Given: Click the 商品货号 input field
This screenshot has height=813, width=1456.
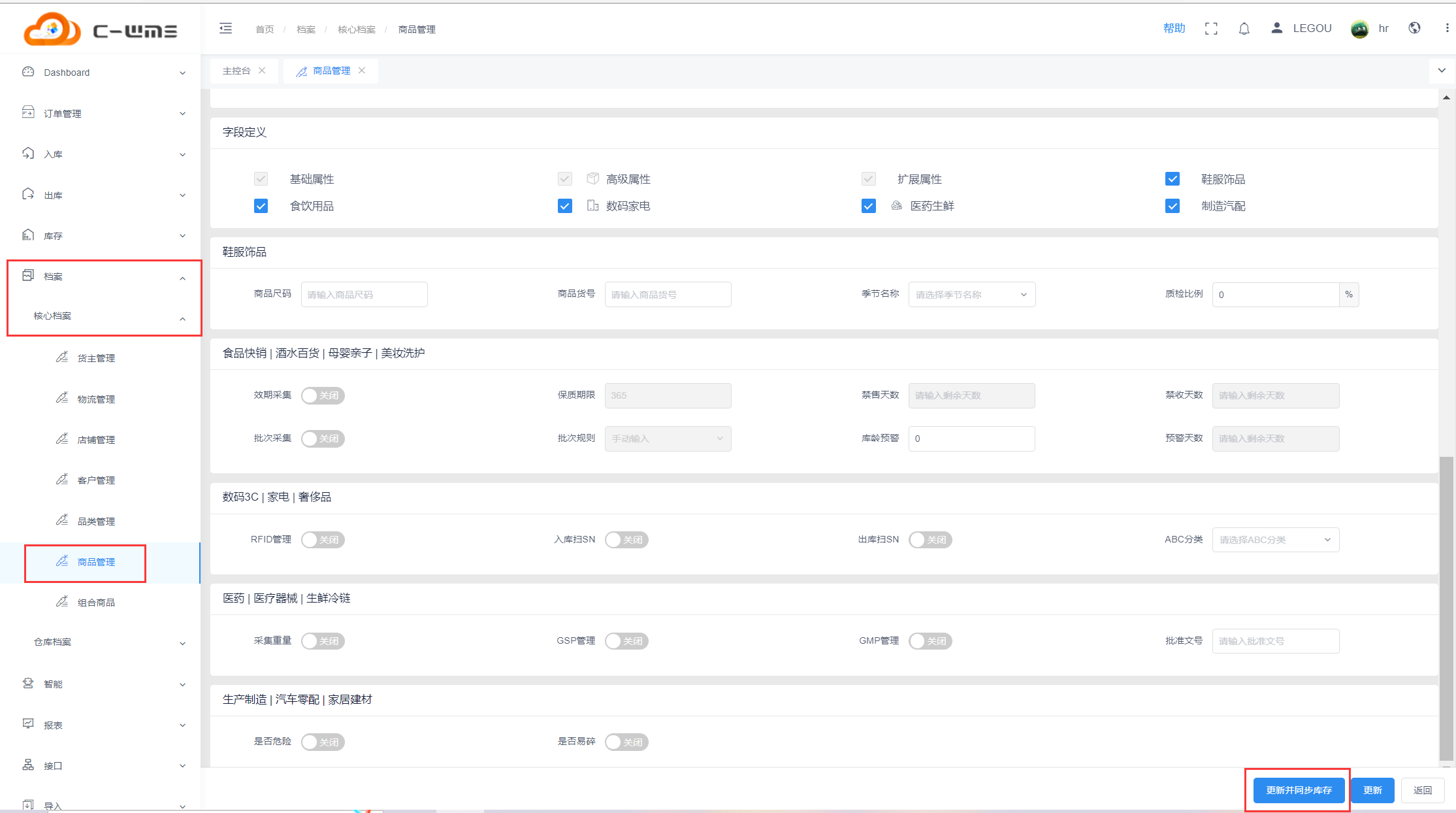Looking at the screenshot, I should pyautogui.click(x=668, y=295).
